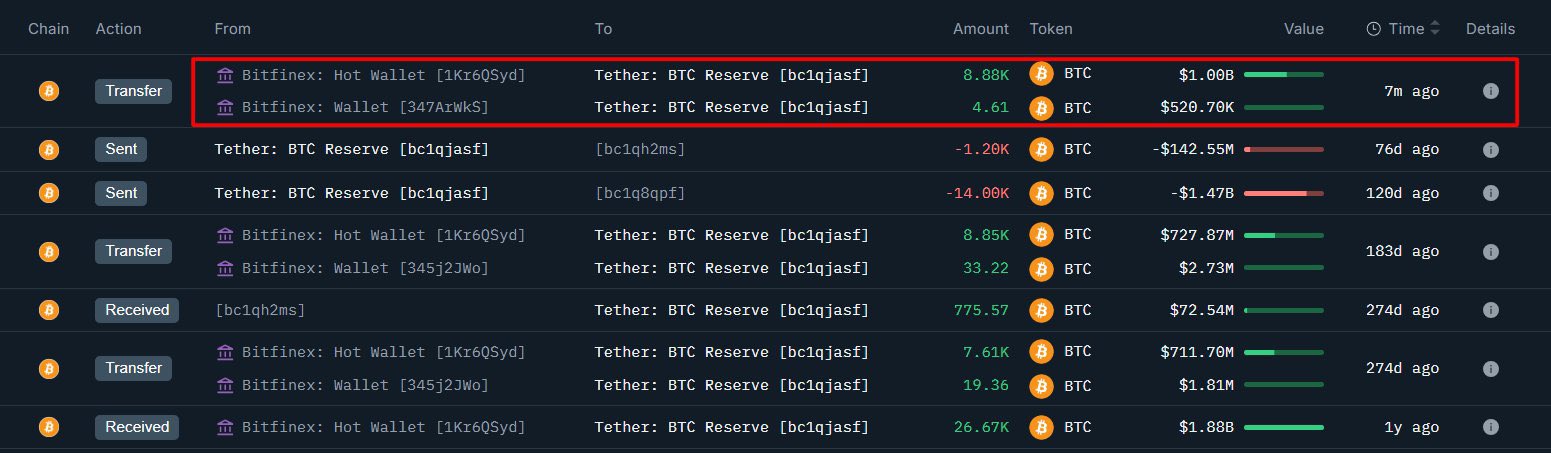The width and height of the screenshot is (1551, 453).
Task: Open info icon for the 120d ago transaction
Action: [x=1490, y=193]
